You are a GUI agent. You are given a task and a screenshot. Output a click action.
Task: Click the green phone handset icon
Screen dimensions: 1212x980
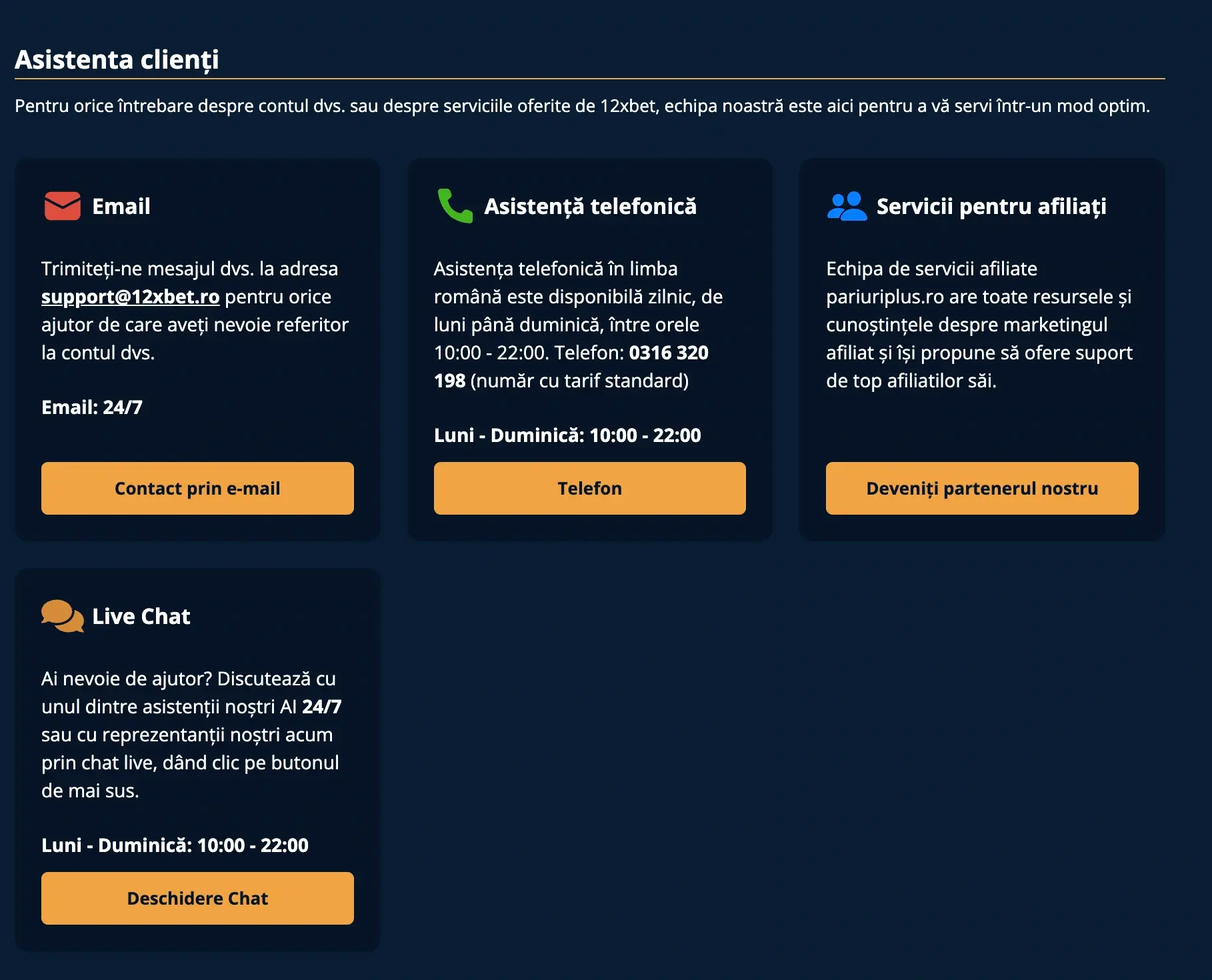tap(455, 205)
